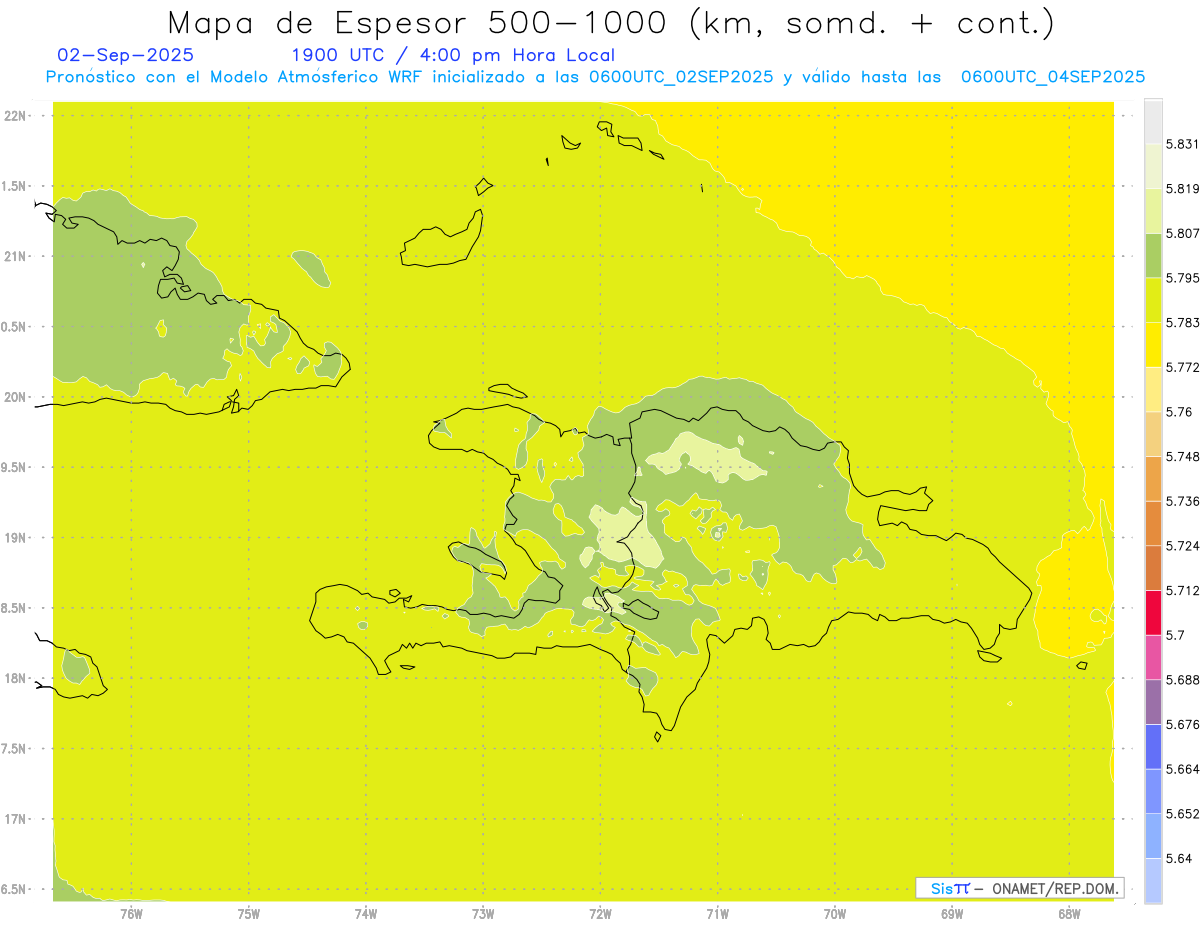
Task: Click the legend value '5.64'
Action: click(x=1178, y=858)
